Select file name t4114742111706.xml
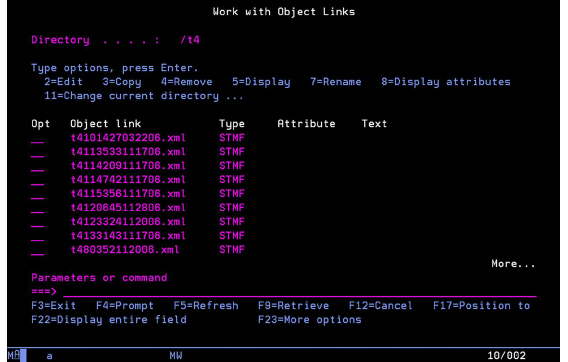Viewport: 568px width, 362px height. point(128,180)
